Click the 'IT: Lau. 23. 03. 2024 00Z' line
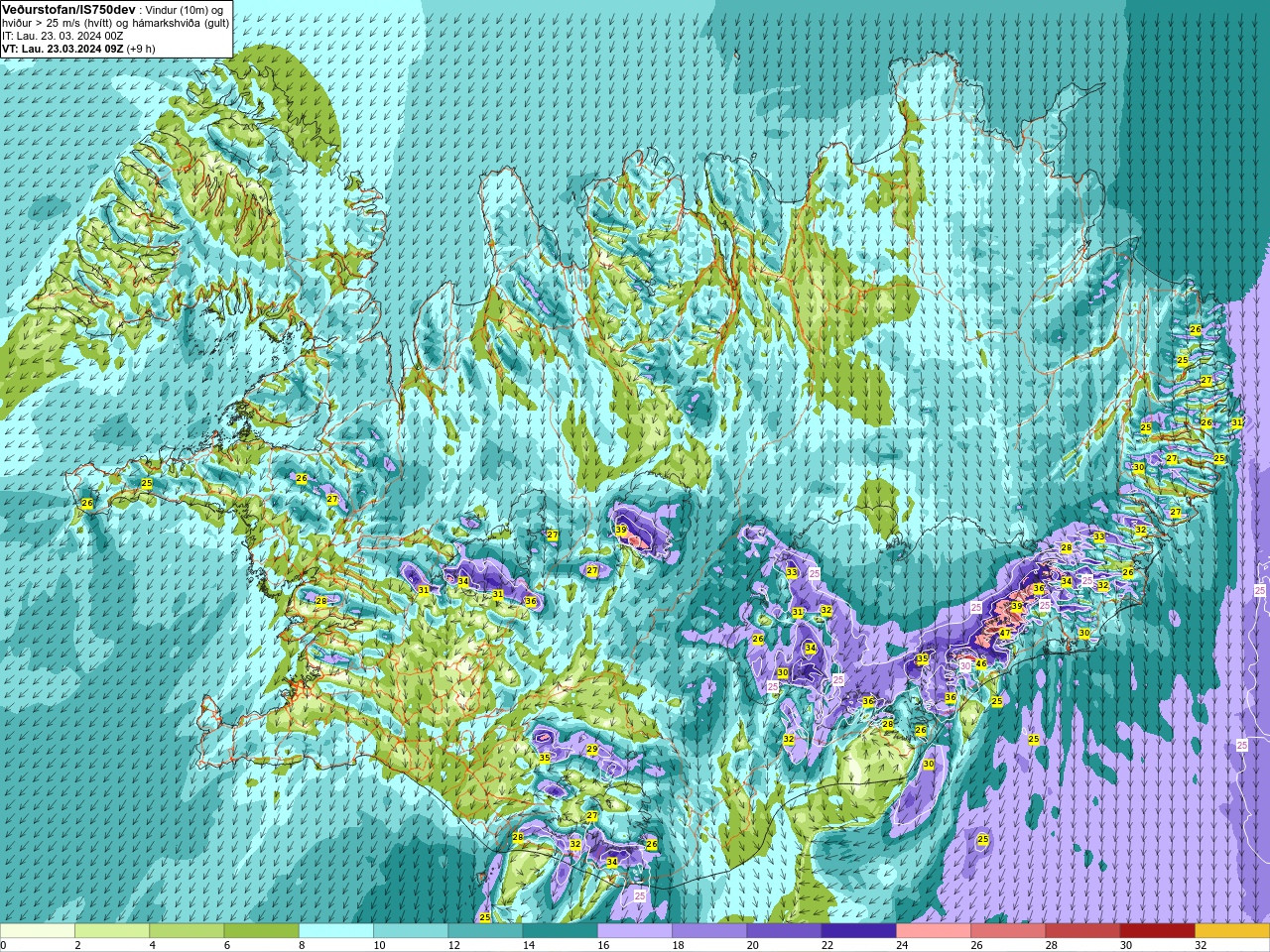The image size is (1270, 952). (x=63, y=35)
